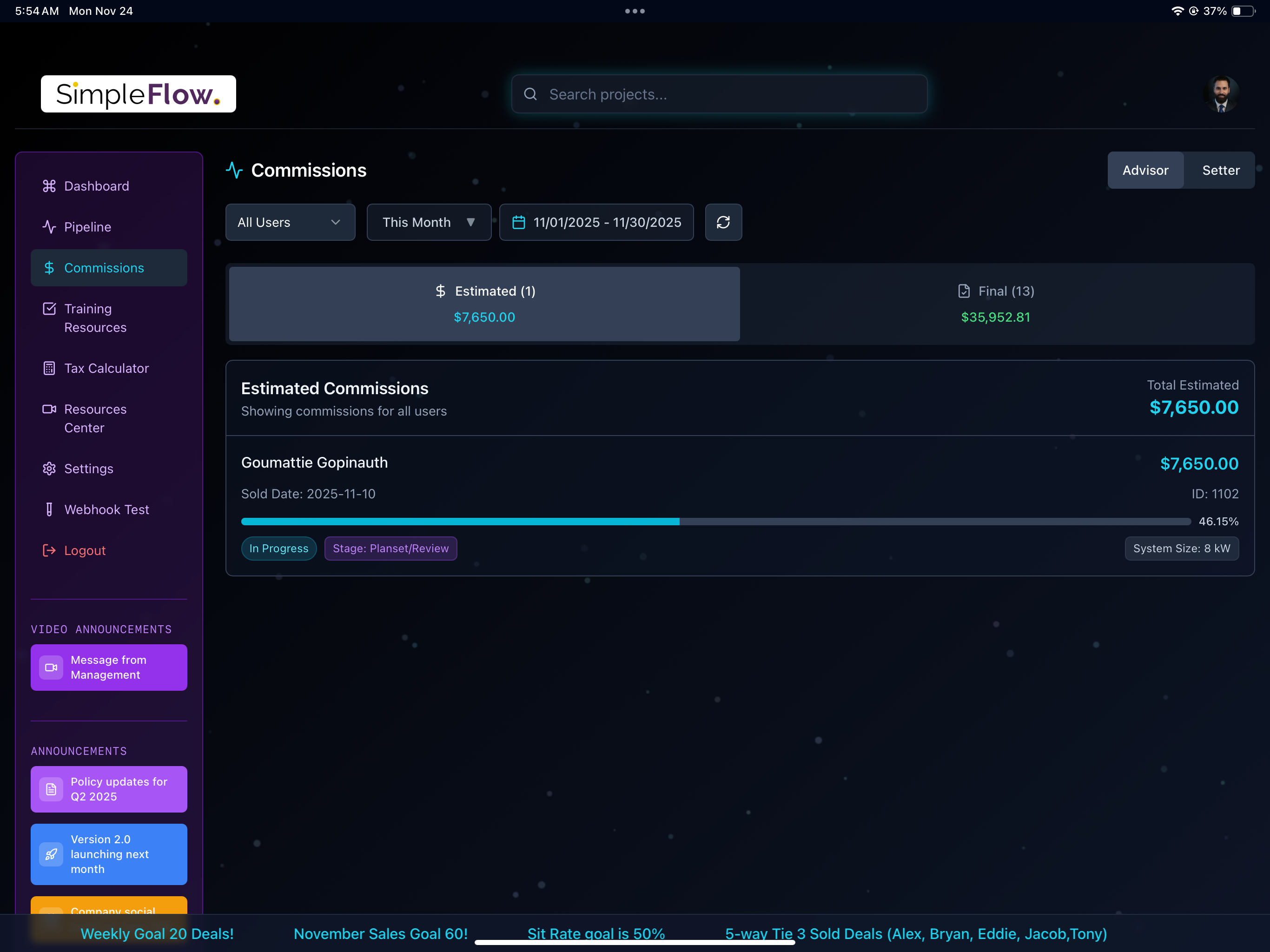Click the System Size: 8 kW badge

(1182, 549)
